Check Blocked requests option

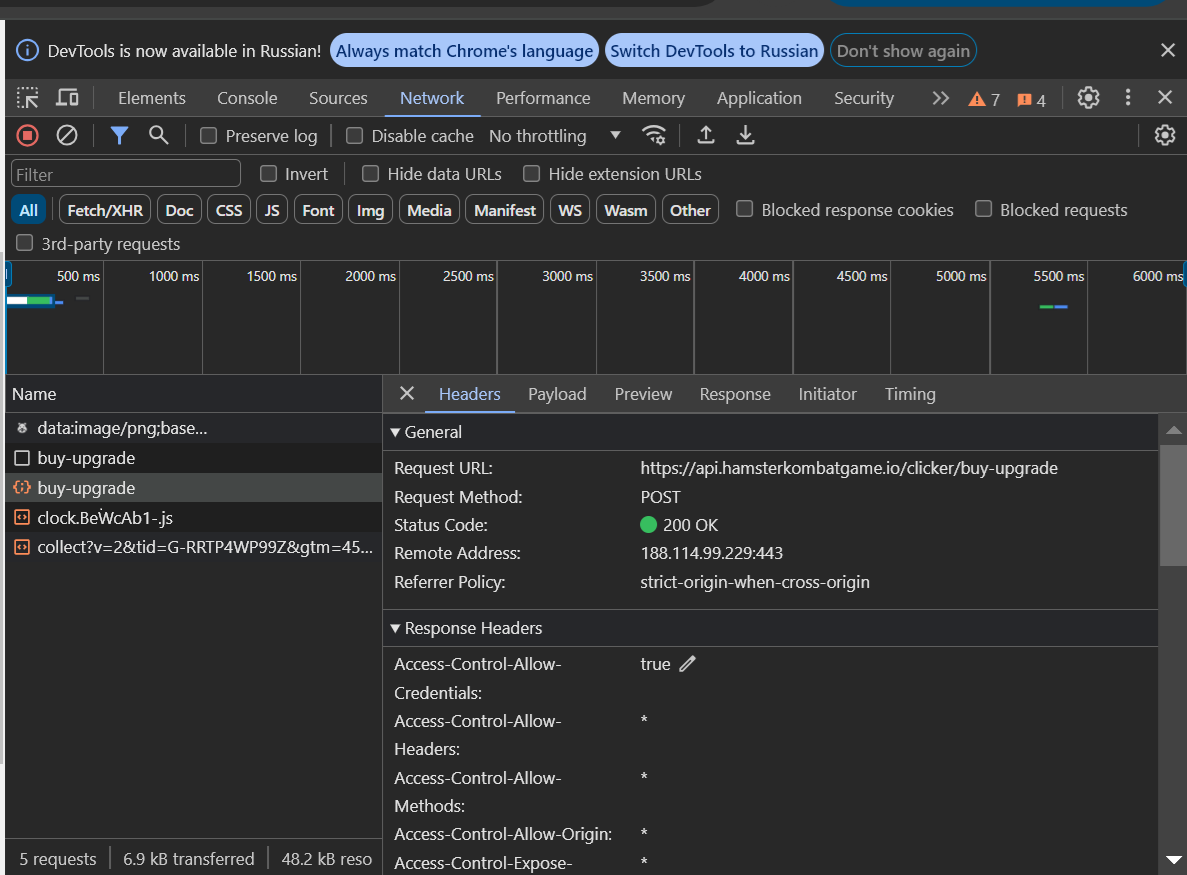(x=983, y=209)
